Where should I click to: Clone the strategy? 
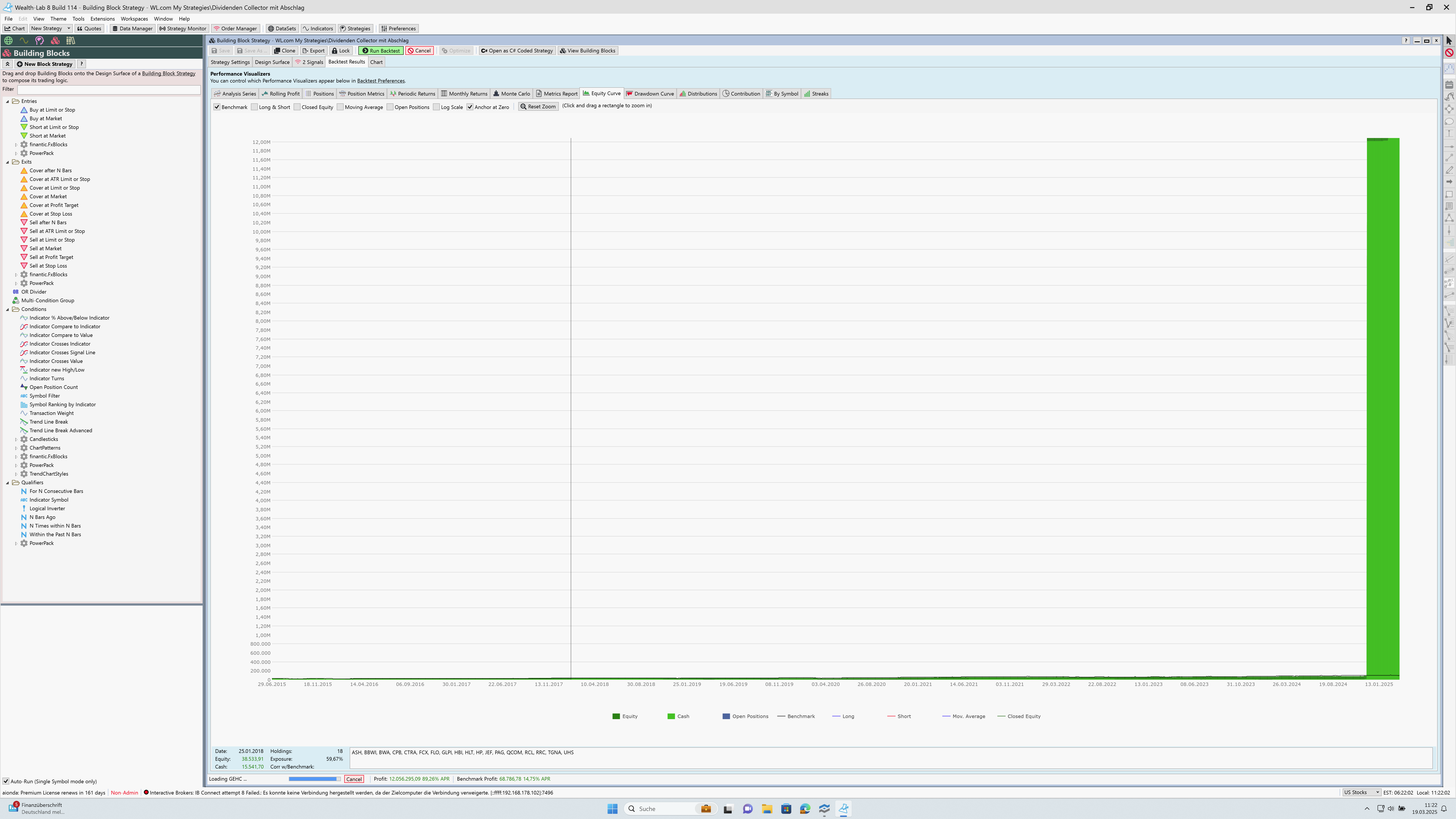(x=285, y=51)
